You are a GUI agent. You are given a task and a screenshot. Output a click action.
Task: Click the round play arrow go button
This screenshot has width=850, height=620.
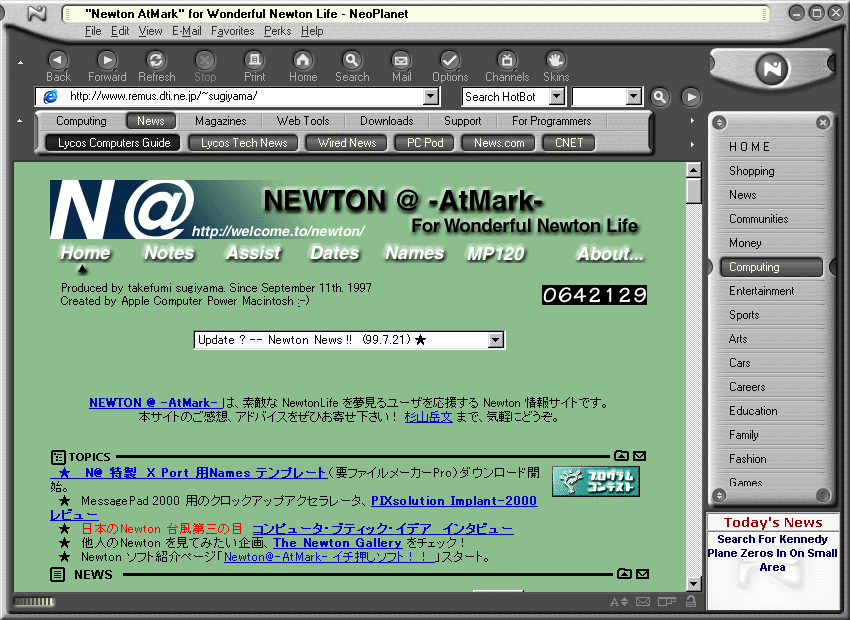point(691,97)
